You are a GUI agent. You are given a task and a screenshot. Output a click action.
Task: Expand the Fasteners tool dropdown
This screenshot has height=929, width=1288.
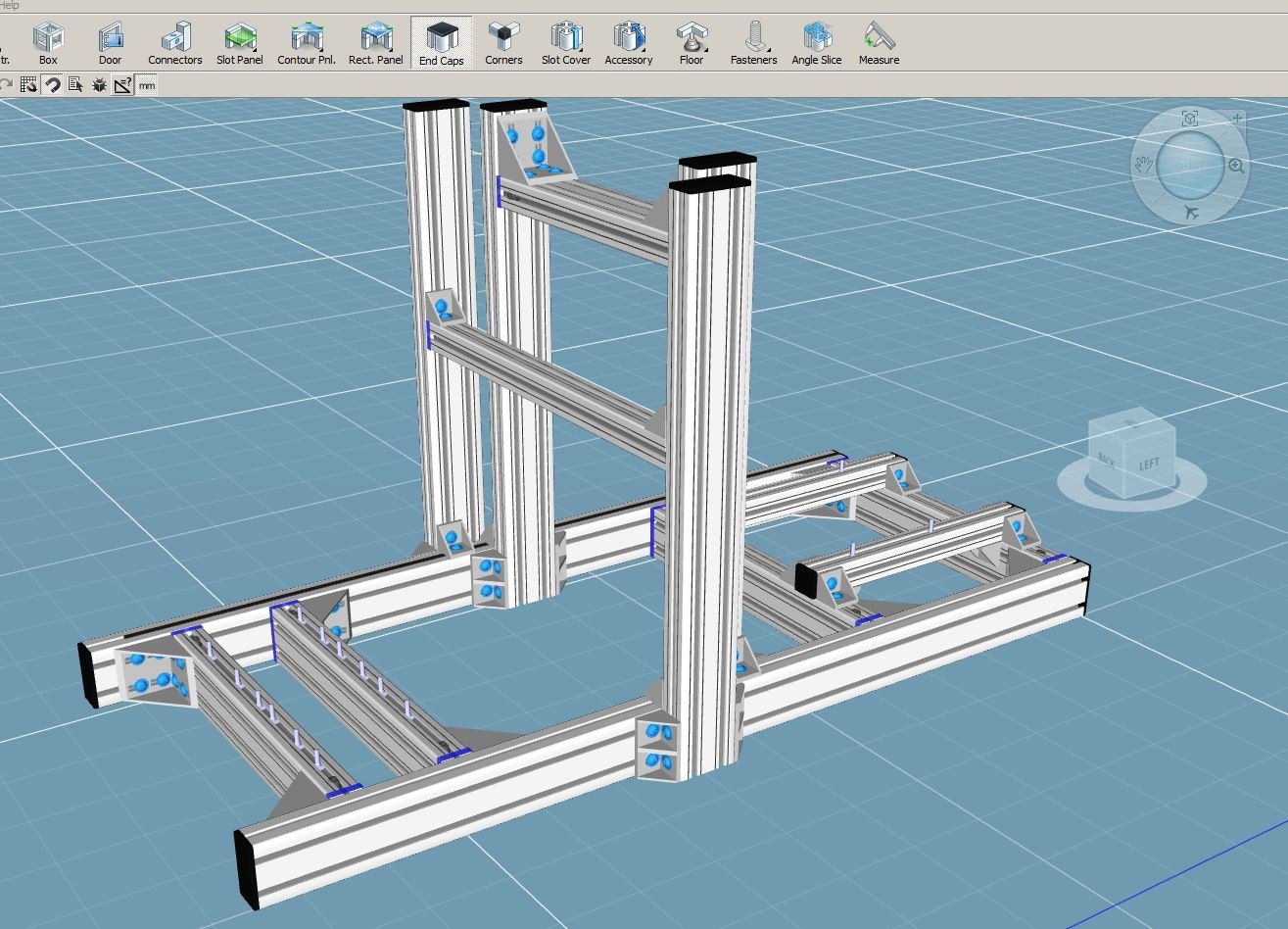click(769, 48)
